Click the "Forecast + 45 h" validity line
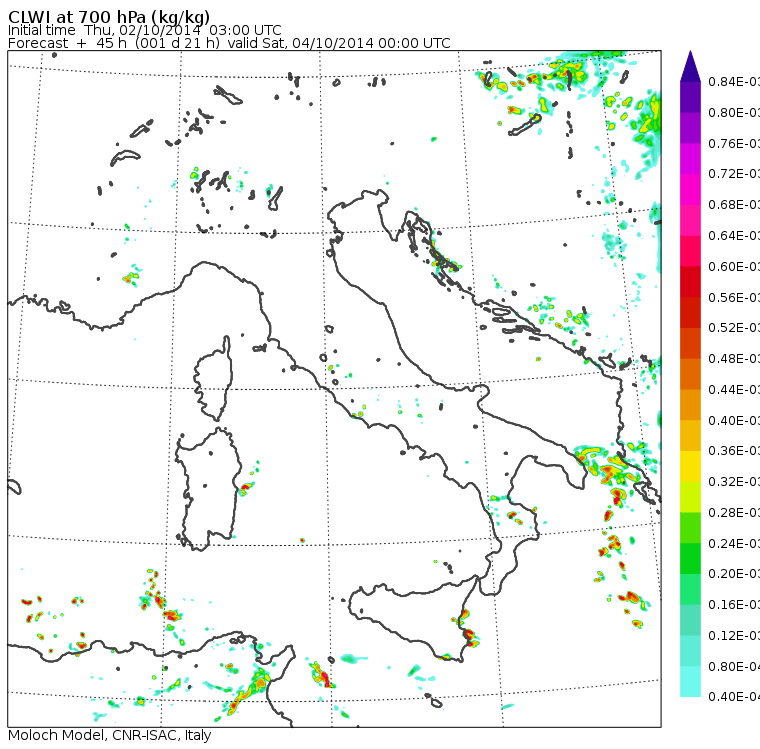 point(229,44)
